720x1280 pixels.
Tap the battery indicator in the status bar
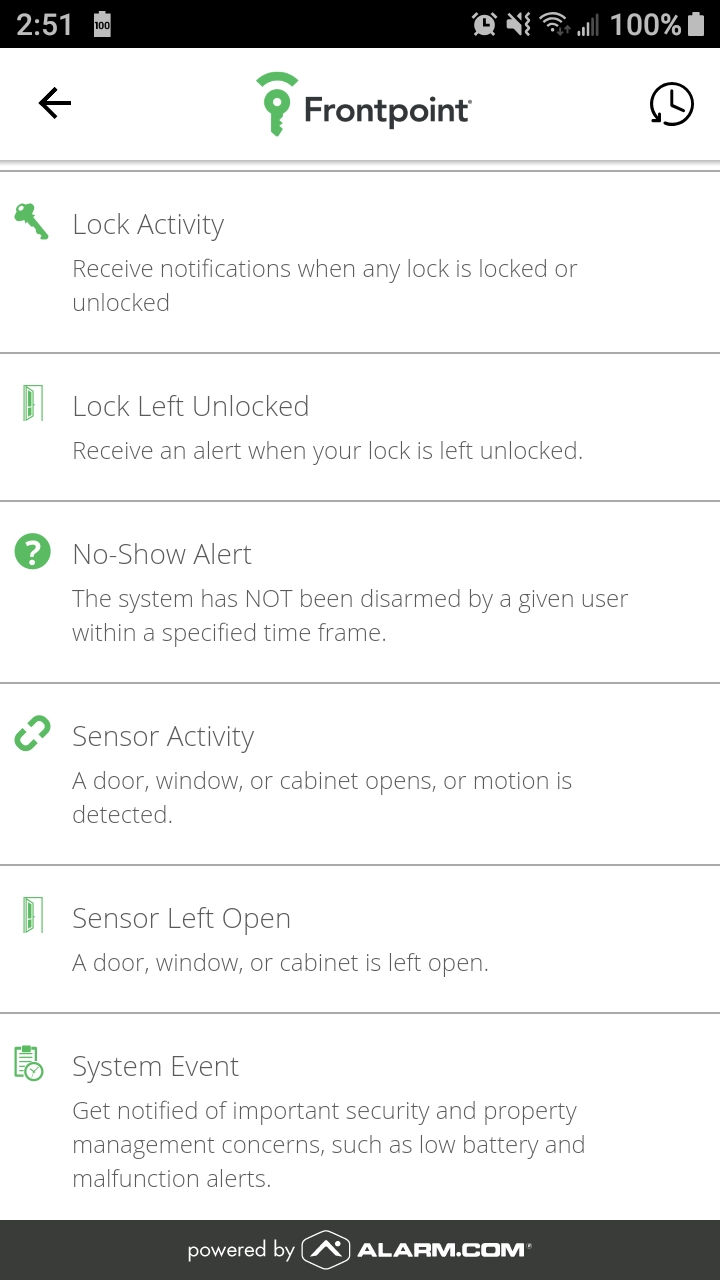696,24
